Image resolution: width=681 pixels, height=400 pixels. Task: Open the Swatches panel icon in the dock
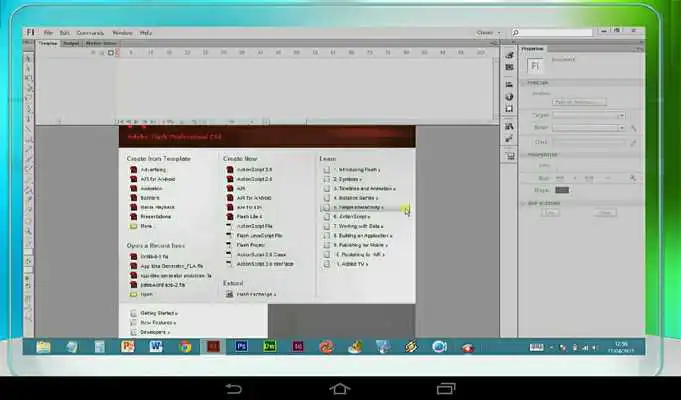pos(509,67)
